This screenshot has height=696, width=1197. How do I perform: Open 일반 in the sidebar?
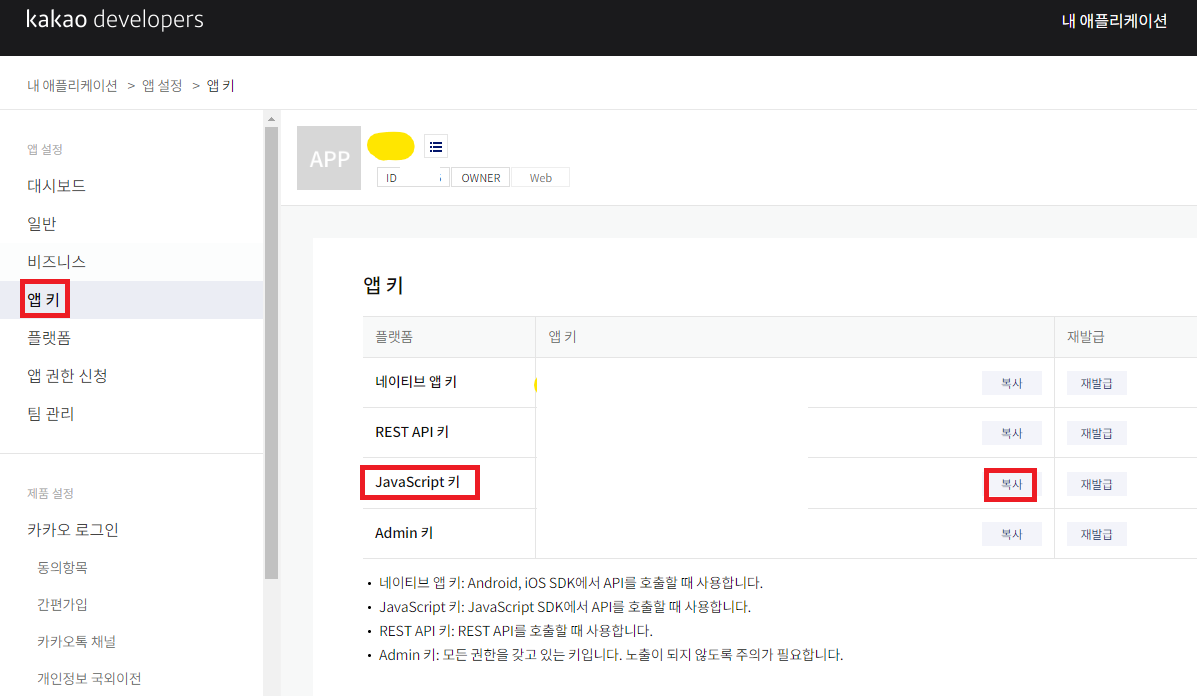coord(42,224)
